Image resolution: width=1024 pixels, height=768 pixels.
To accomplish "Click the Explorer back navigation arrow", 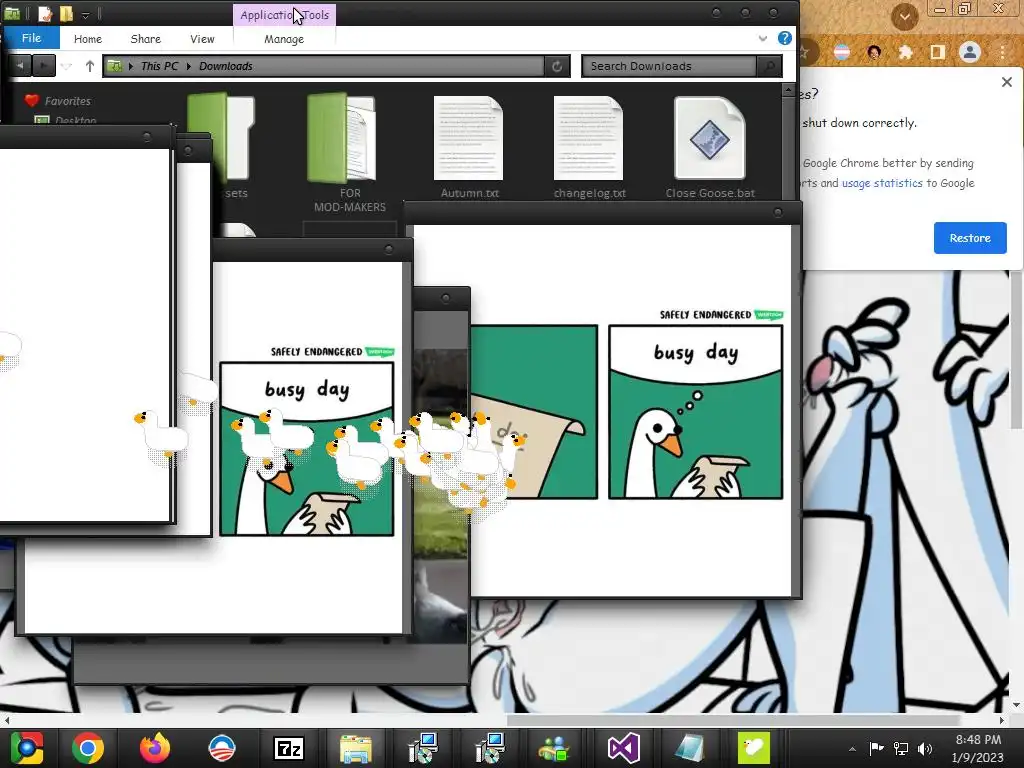I will 20,66.
